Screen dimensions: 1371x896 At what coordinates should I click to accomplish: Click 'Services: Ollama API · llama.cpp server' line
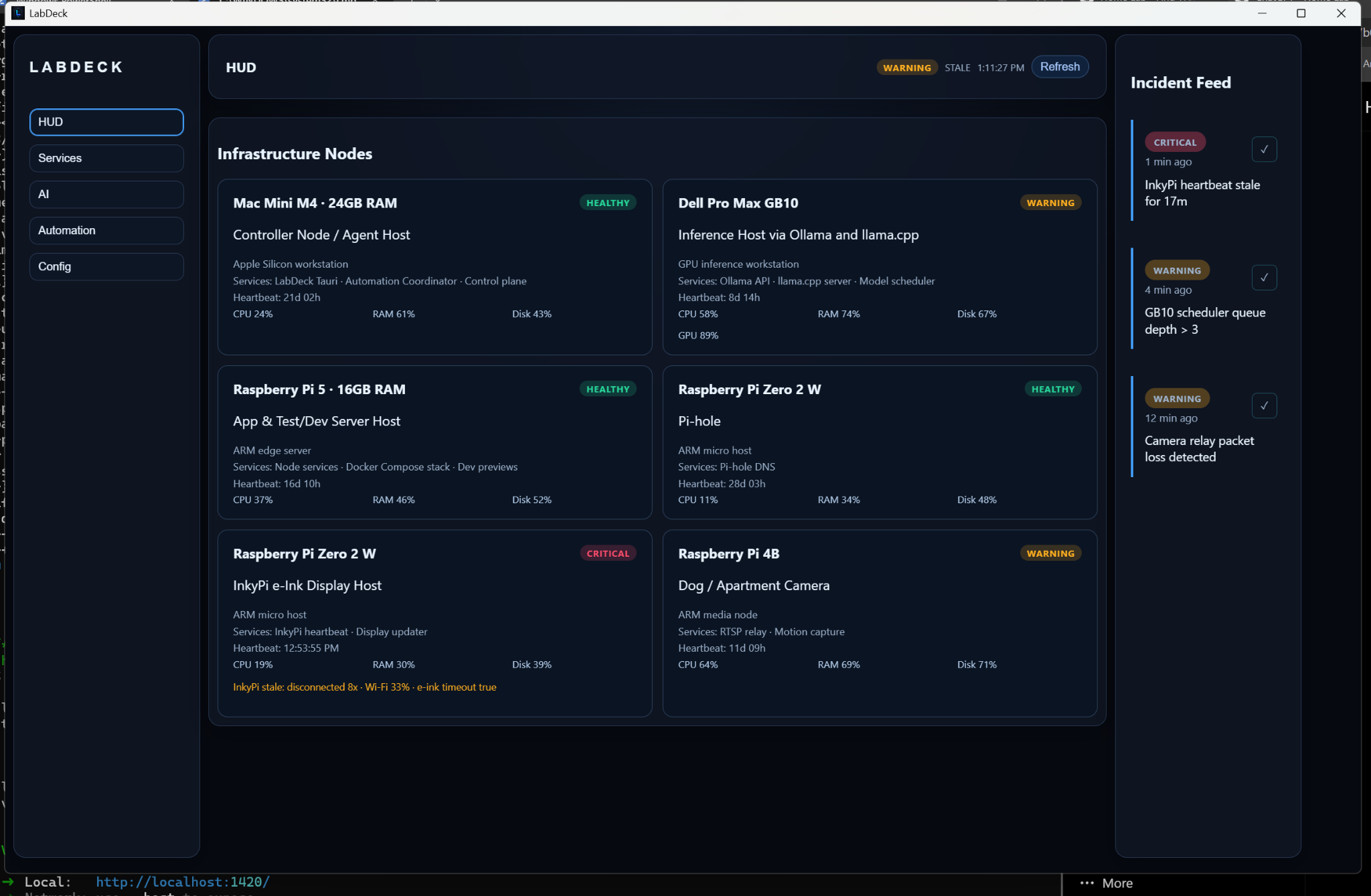807,280
